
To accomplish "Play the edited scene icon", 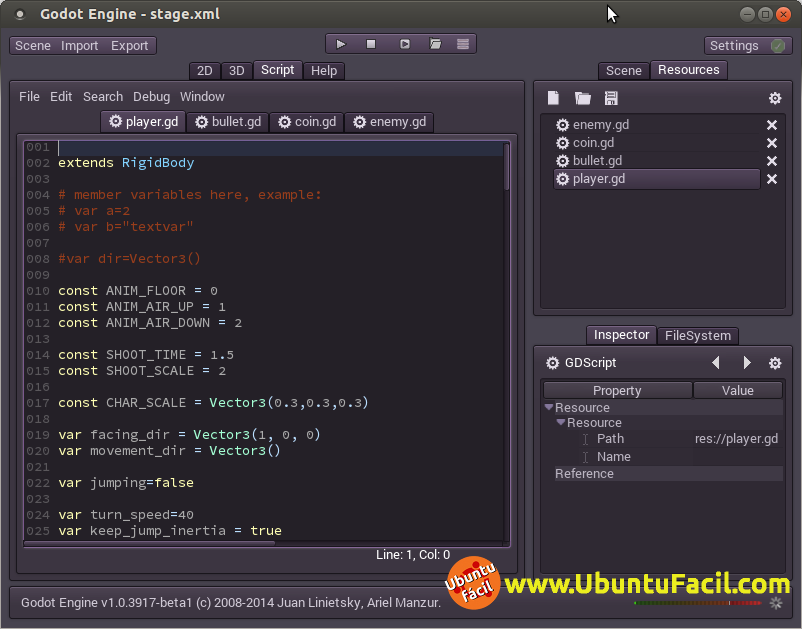I will point(405,44).
